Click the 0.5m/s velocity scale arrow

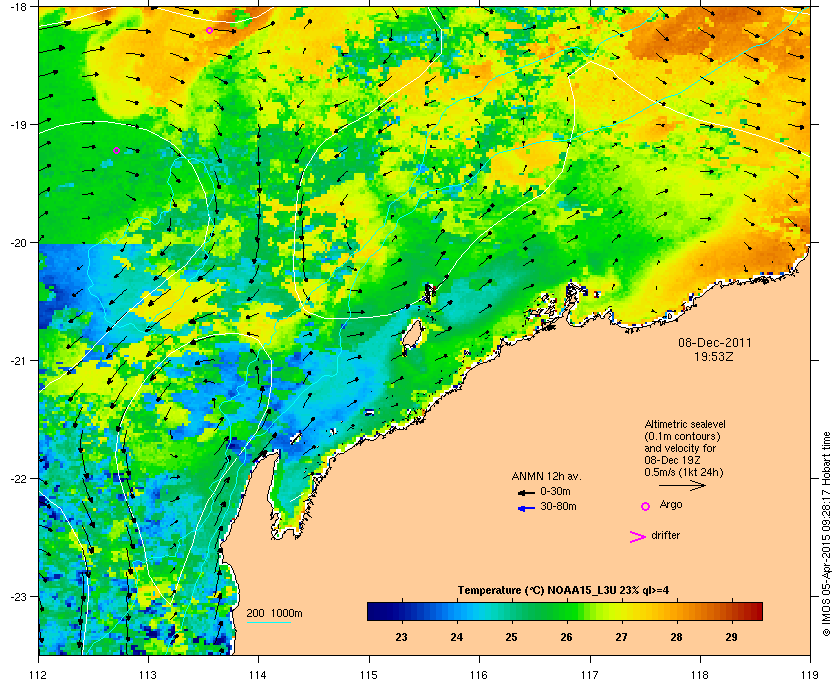(x=682, y=486)
